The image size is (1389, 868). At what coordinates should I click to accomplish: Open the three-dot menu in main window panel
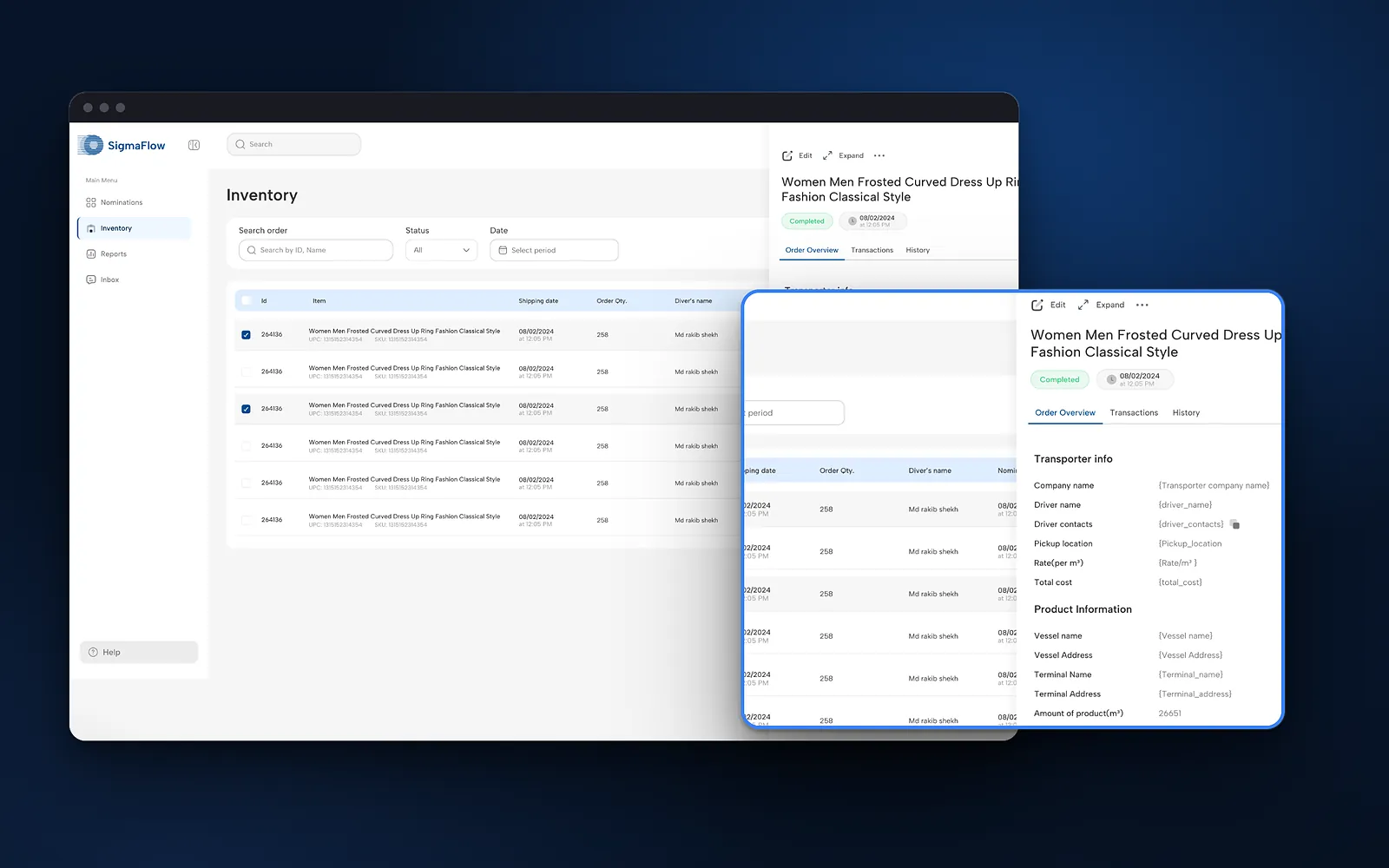click(879, 155)
